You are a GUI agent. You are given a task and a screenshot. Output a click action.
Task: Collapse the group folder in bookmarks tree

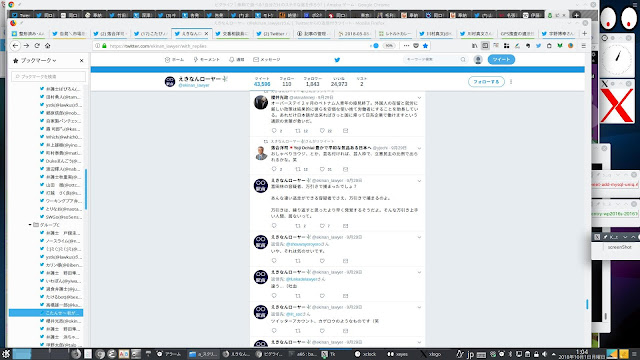click(30, 225)
